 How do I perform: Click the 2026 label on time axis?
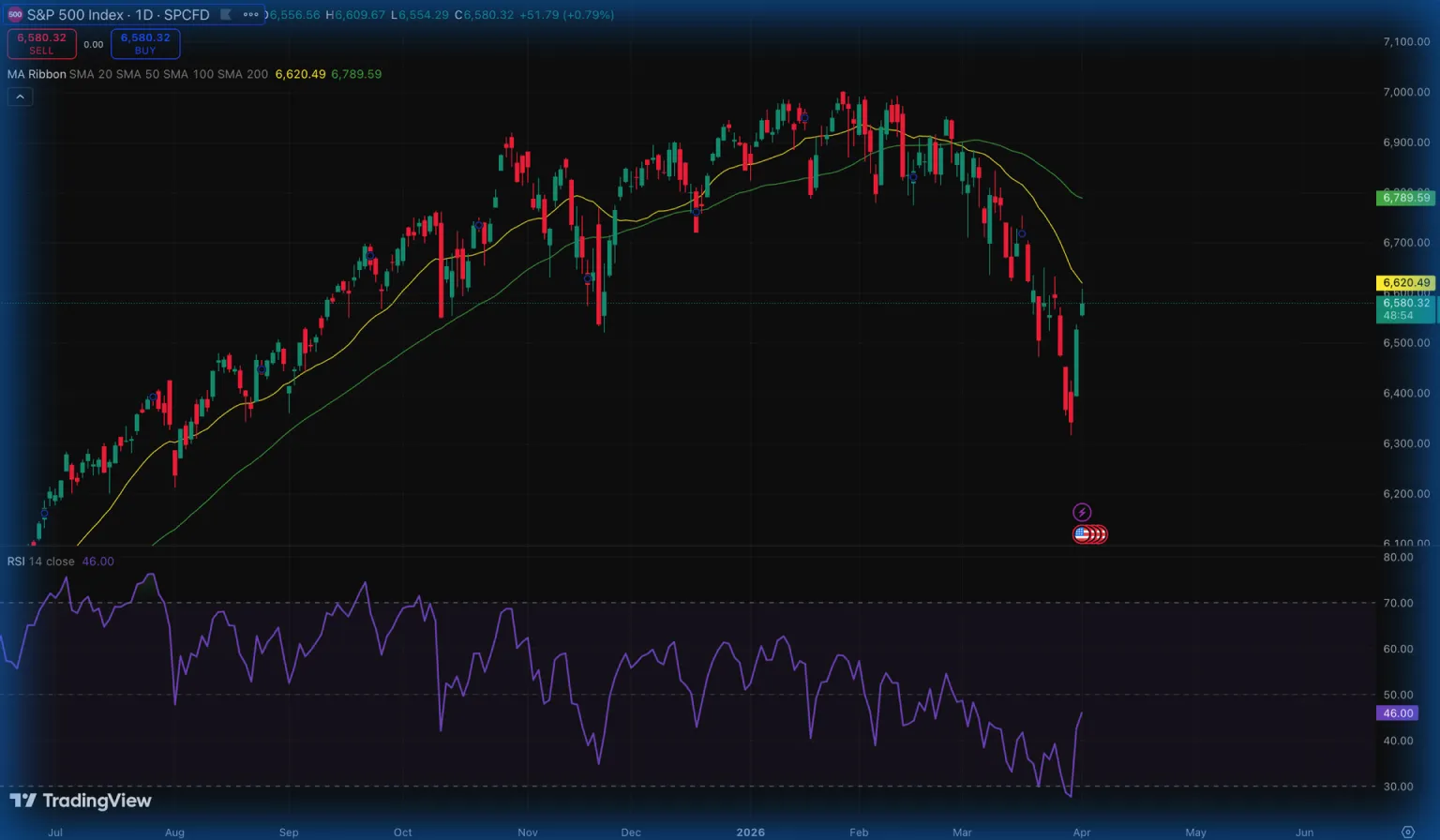coord(750,832)
